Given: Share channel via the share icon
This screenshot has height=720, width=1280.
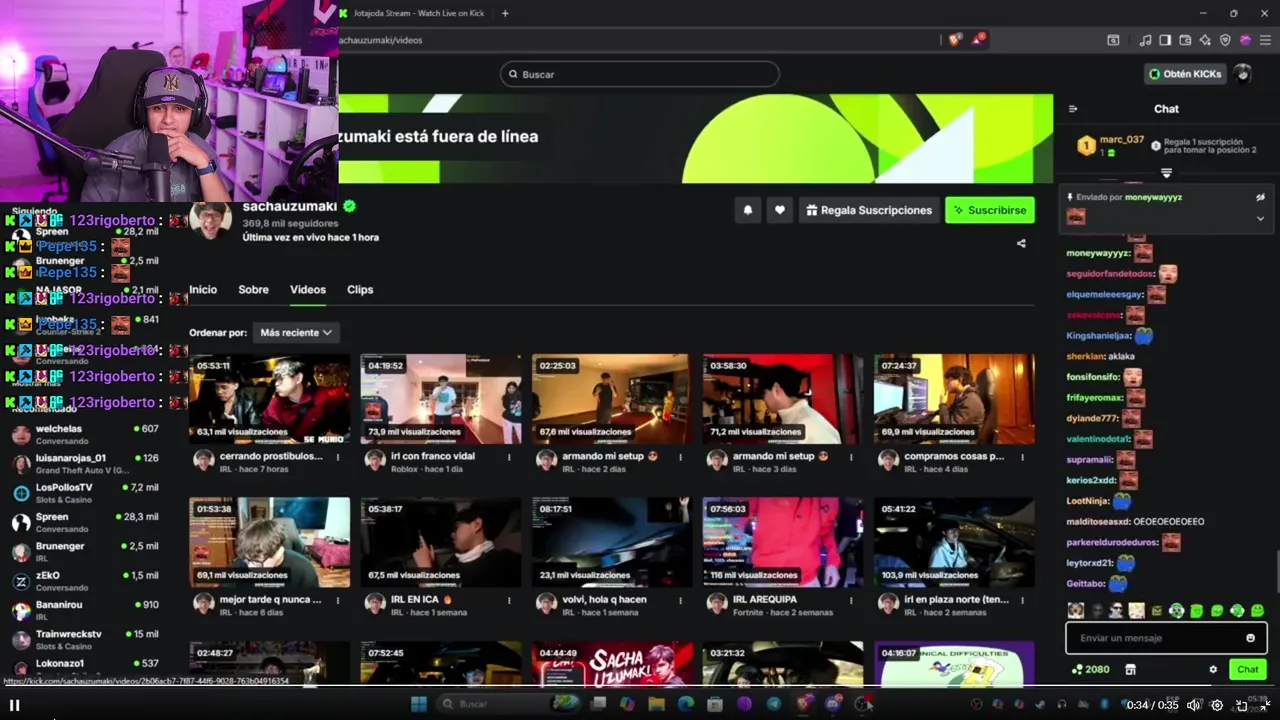Looking at the screenshot, I should (x=1021, y=243).
